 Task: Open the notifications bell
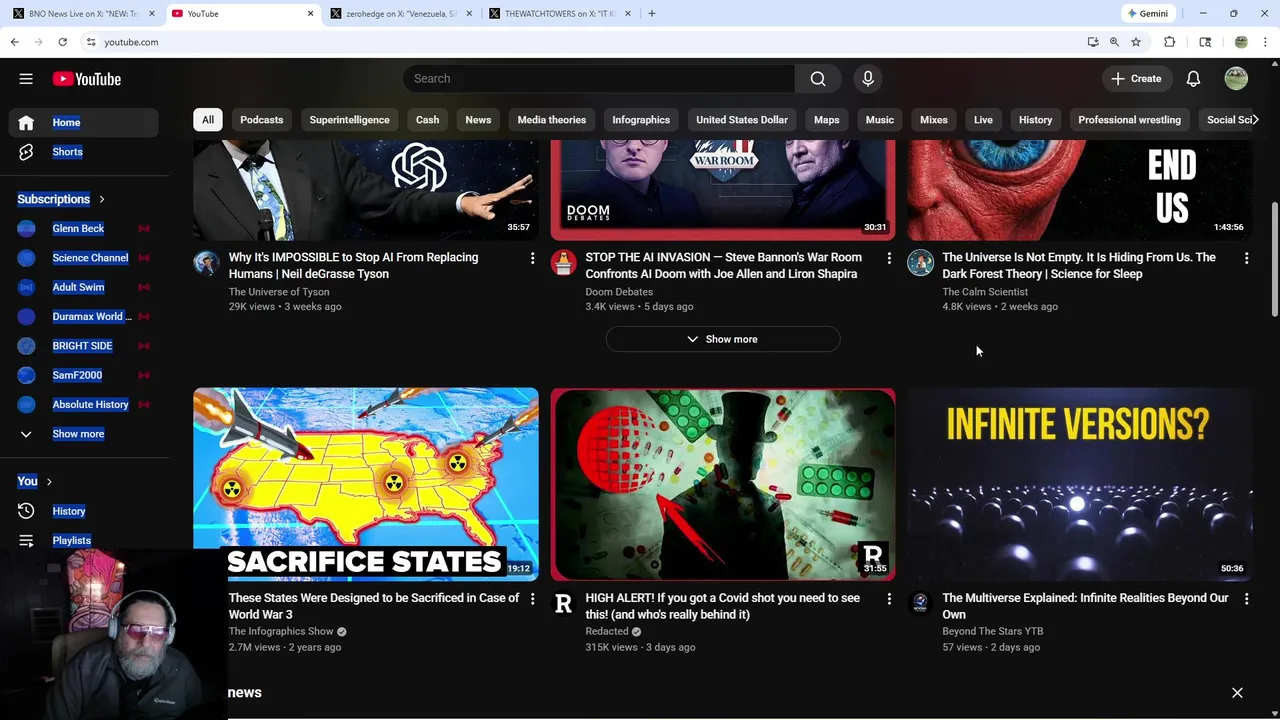click(1193, 79)
